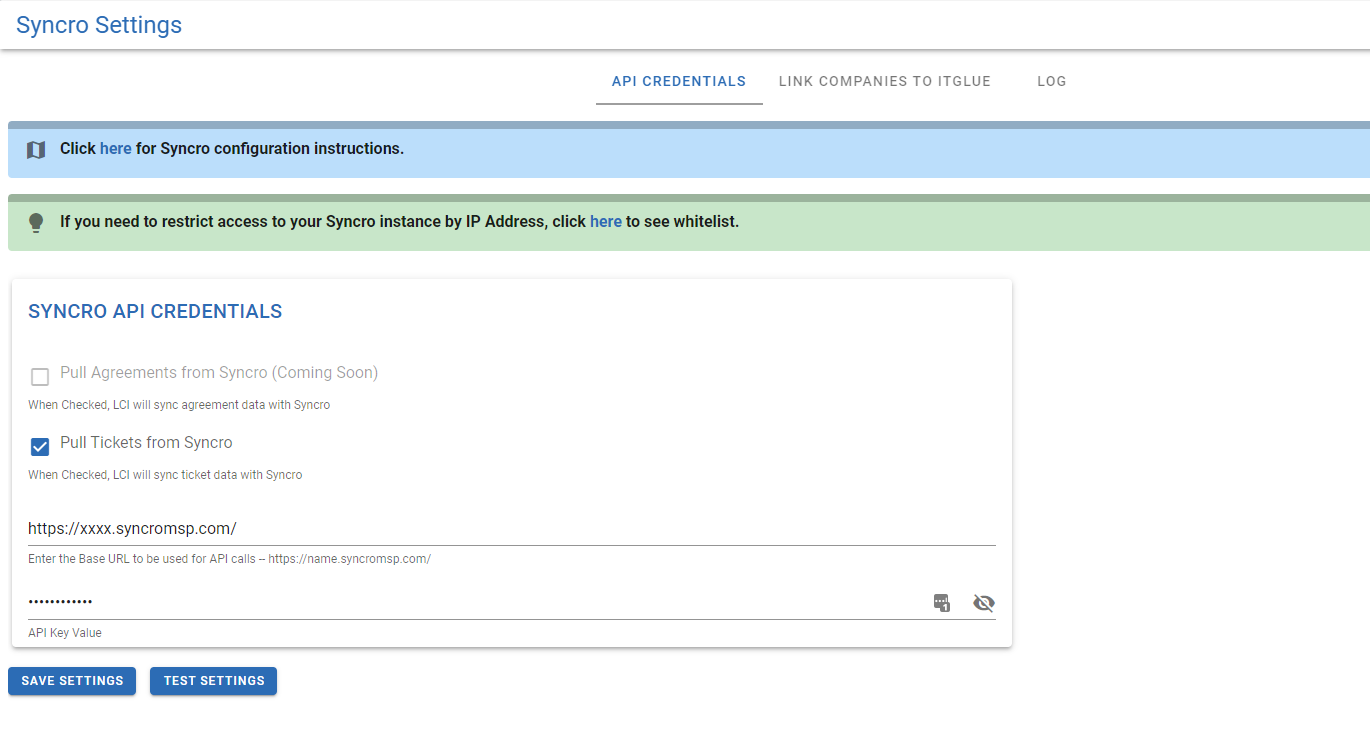Click the map icon in blue banner
This screenshot has height=729, width=1370.
tap(36, 150)
